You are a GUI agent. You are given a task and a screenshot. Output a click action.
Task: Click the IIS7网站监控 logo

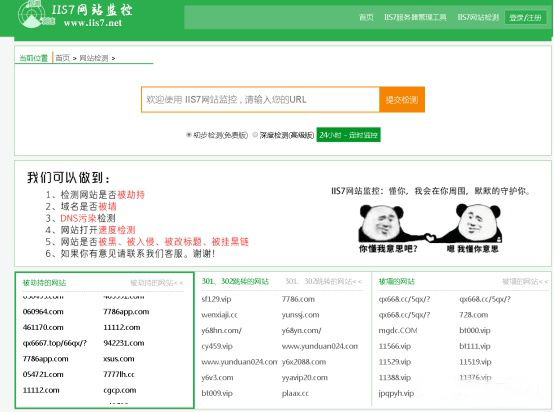click(75, 14)
